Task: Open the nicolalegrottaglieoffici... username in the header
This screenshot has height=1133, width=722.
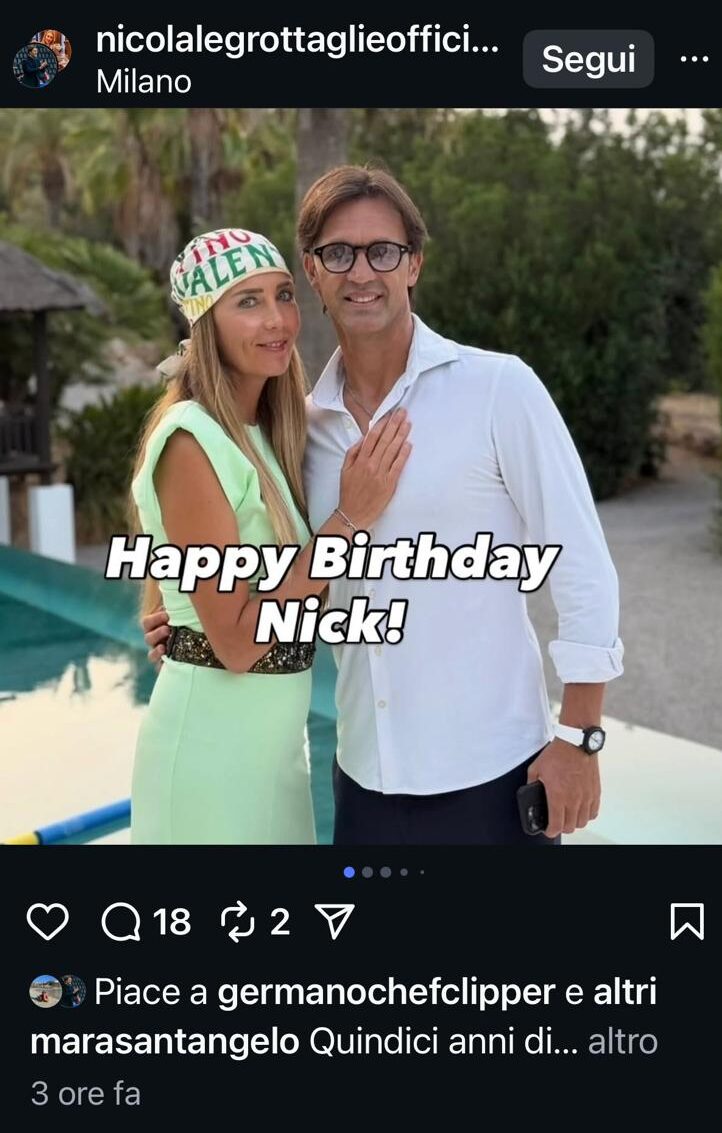Action: (x=298, y=41)
